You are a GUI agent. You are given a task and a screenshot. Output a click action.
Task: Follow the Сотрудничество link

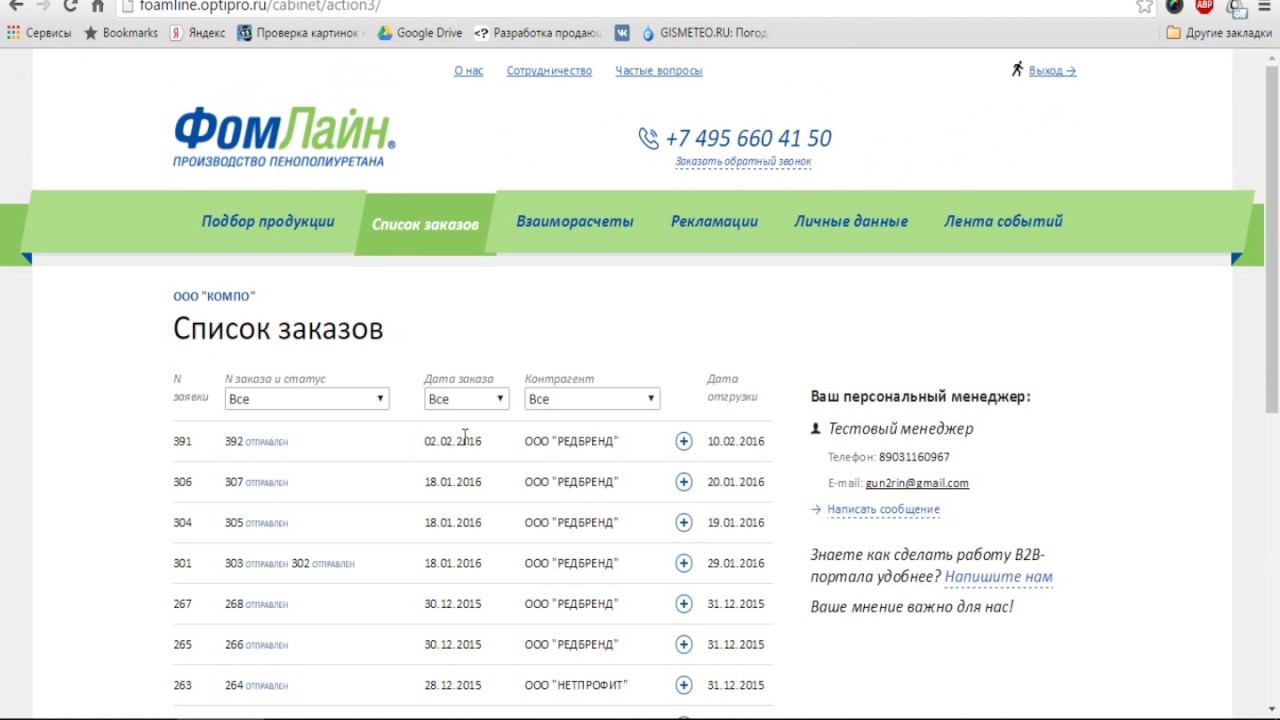click(549, 71)
